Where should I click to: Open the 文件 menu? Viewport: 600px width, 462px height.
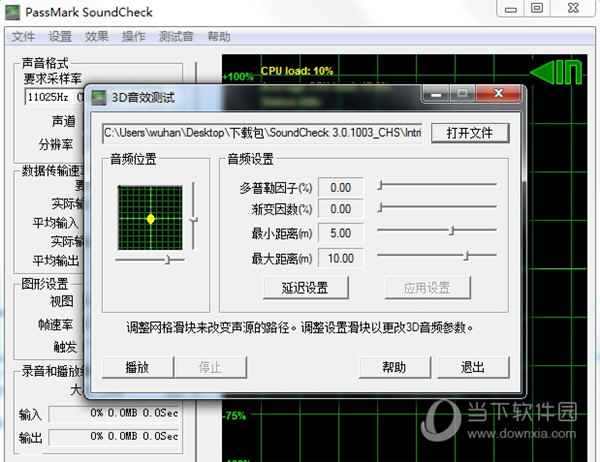(x=23, y=37)
